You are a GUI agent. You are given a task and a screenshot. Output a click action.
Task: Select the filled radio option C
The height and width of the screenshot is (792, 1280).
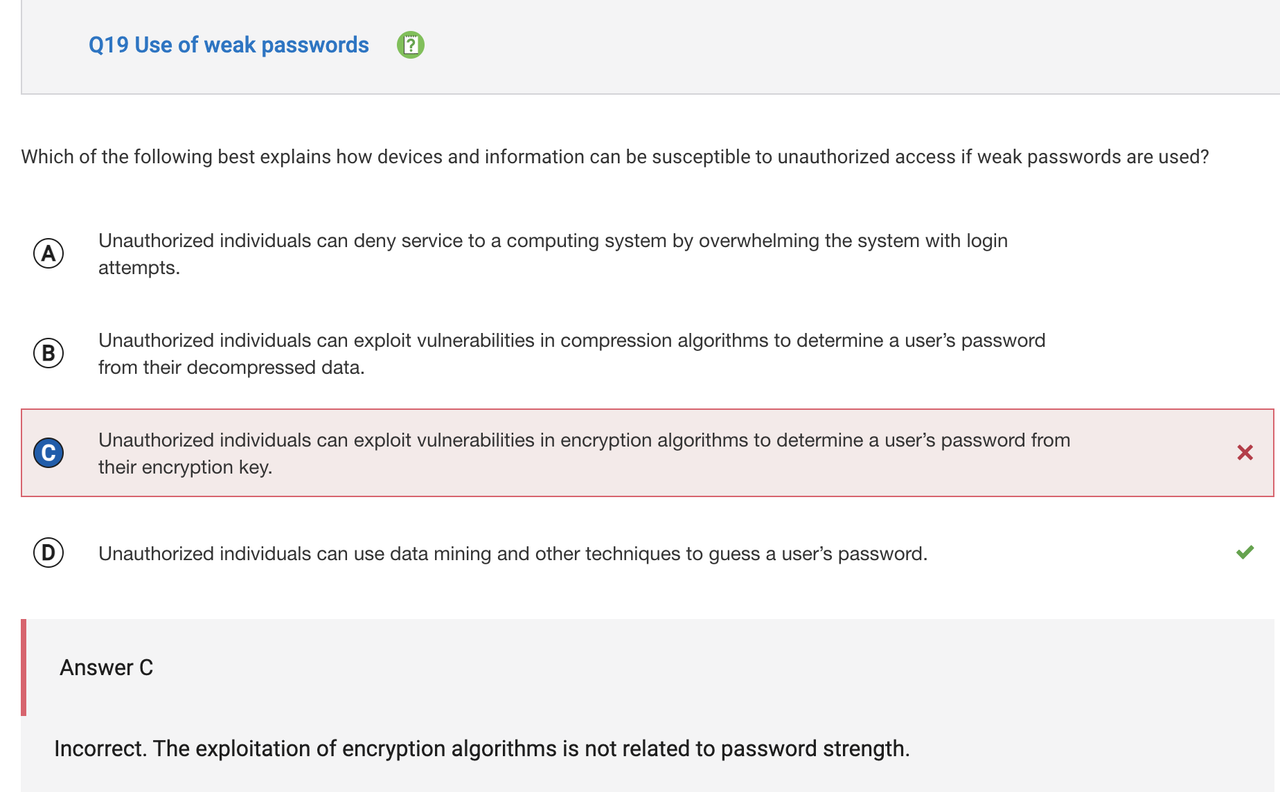coord(48,453)
